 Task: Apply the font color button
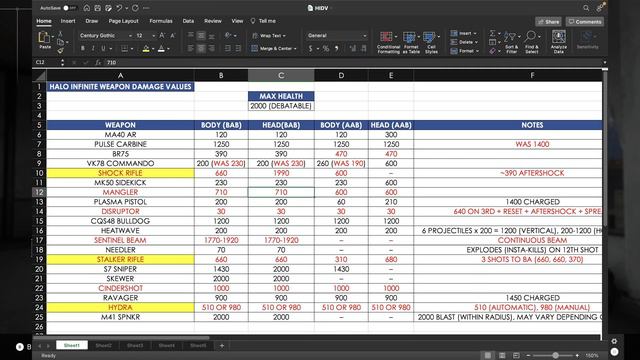[161, 49]
